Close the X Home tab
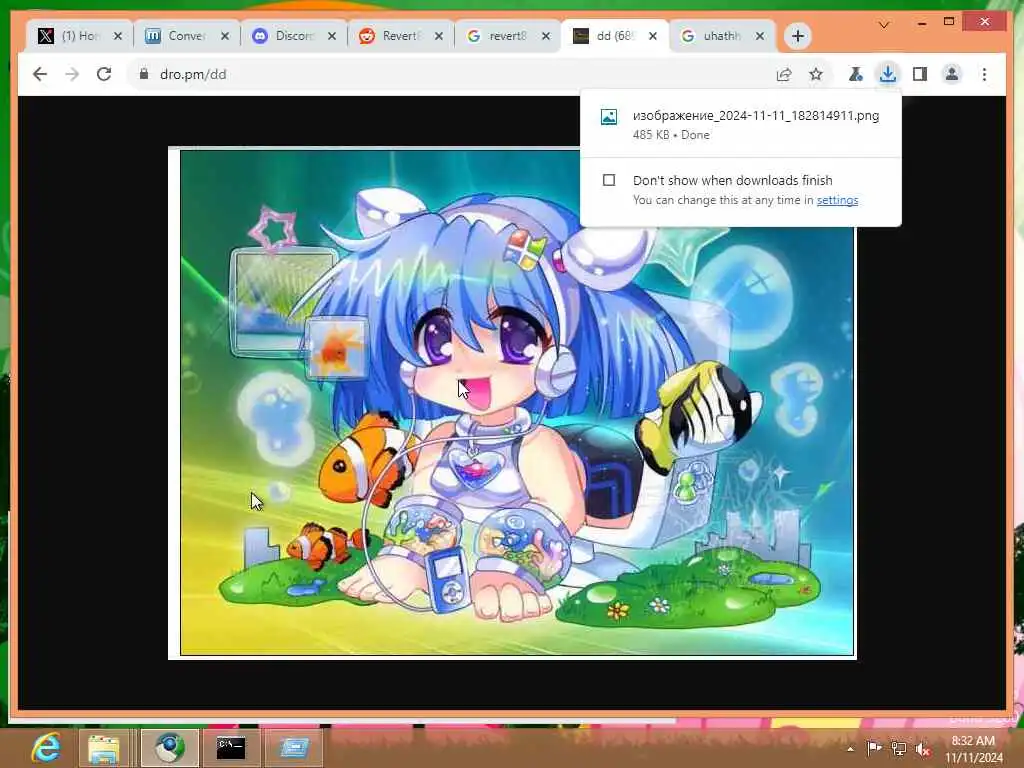 (118, 36)
